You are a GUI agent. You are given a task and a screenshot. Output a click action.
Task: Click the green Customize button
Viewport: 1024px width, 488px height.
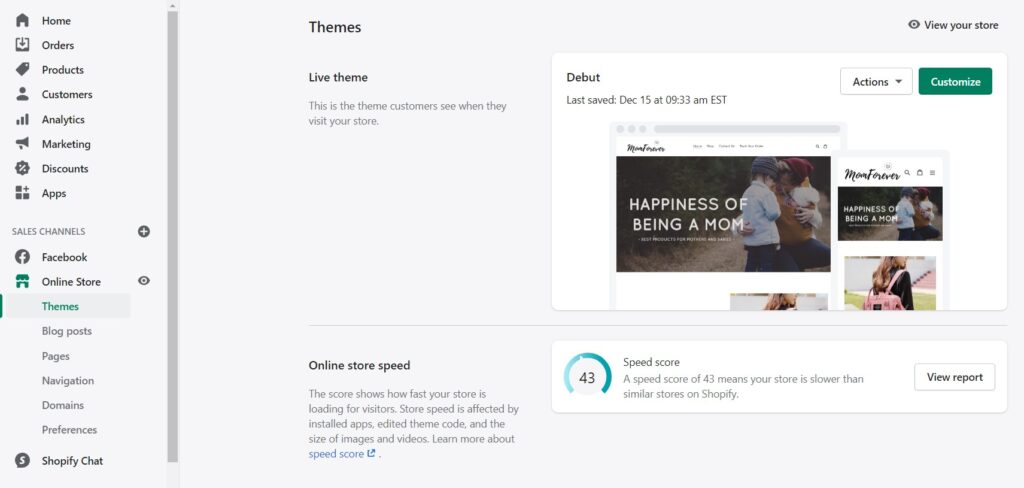[955, 82]
